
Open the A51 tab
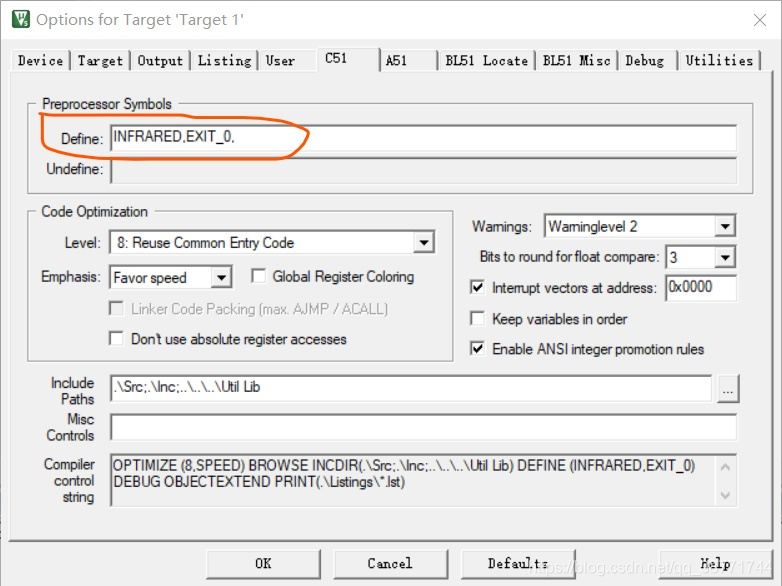pos(408,61)
